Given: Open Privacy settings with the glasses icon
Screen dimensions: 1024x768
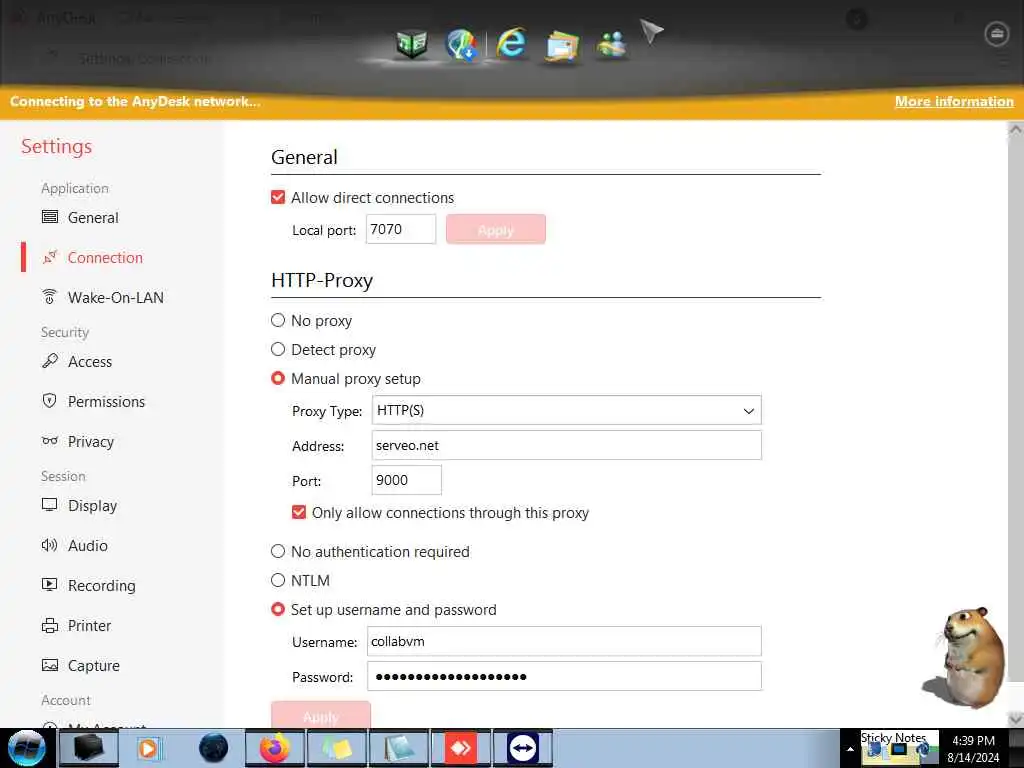Looking at the screenshot, I should pos(77,441).
